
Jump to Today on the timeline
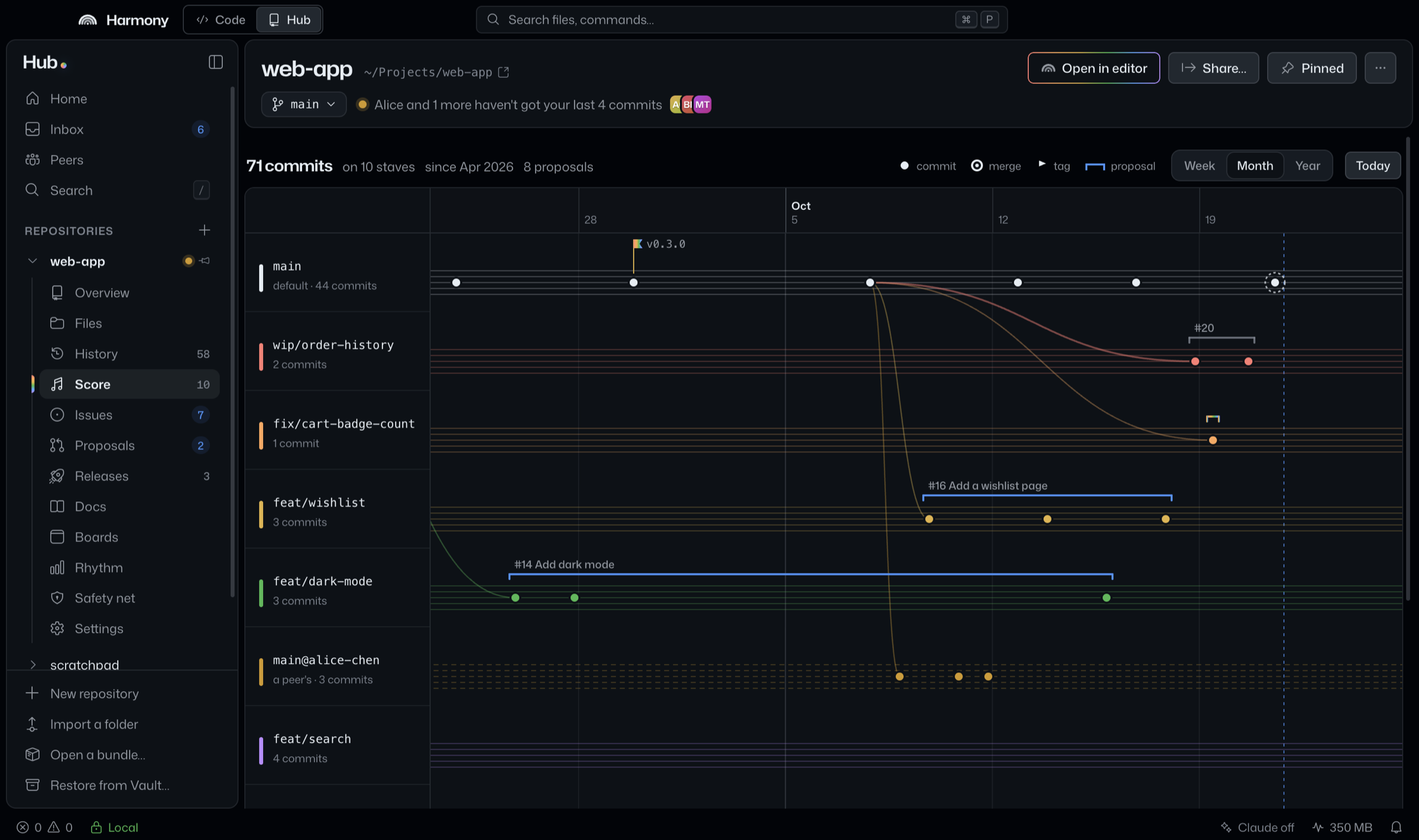click(1372, 166)
